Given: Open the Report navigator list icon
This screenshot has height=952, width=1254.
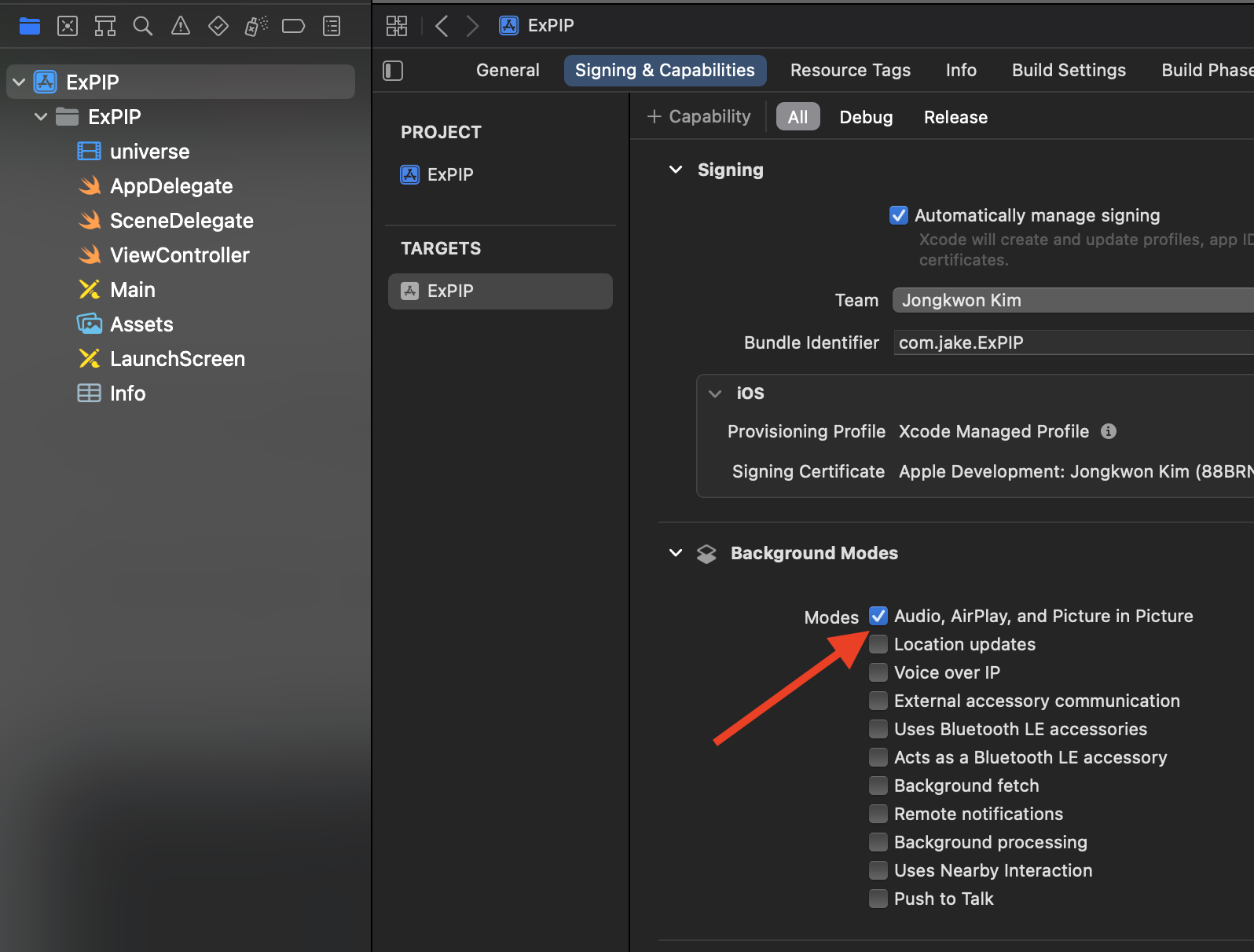Looking at the screenshot, I should [x=332, y=26].
